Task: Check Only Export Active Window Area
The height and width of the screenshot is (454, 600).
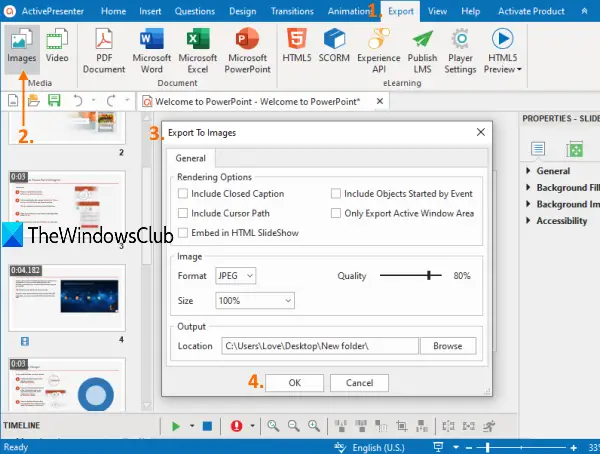Action: coord(336,213)
